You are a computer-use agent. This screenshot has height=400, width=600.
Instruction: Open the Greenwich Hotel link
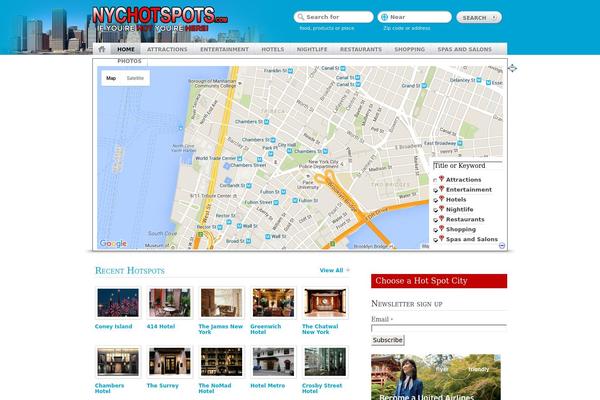(266, 329)
